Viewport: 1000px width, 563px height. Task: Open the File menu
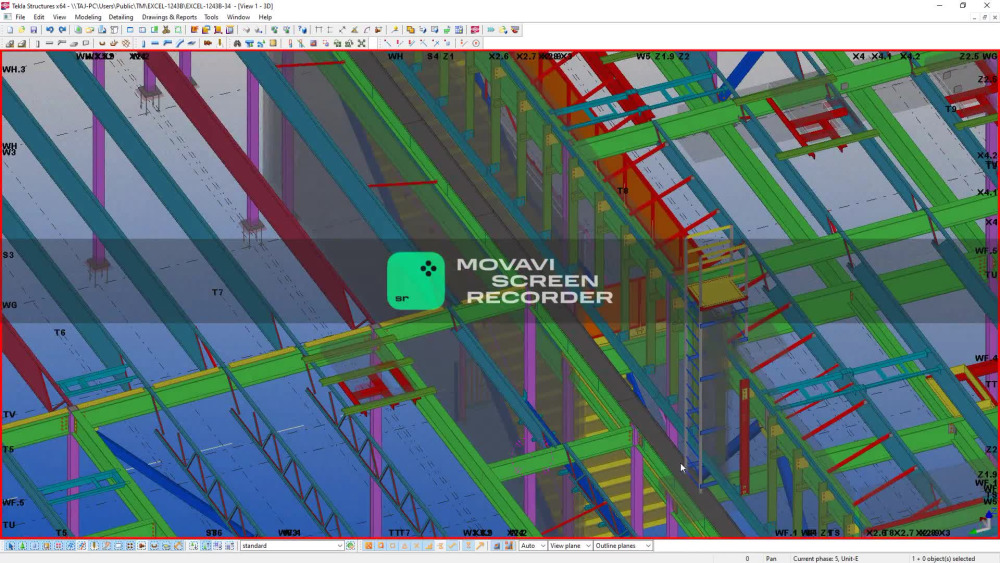[x=20, y=17]
